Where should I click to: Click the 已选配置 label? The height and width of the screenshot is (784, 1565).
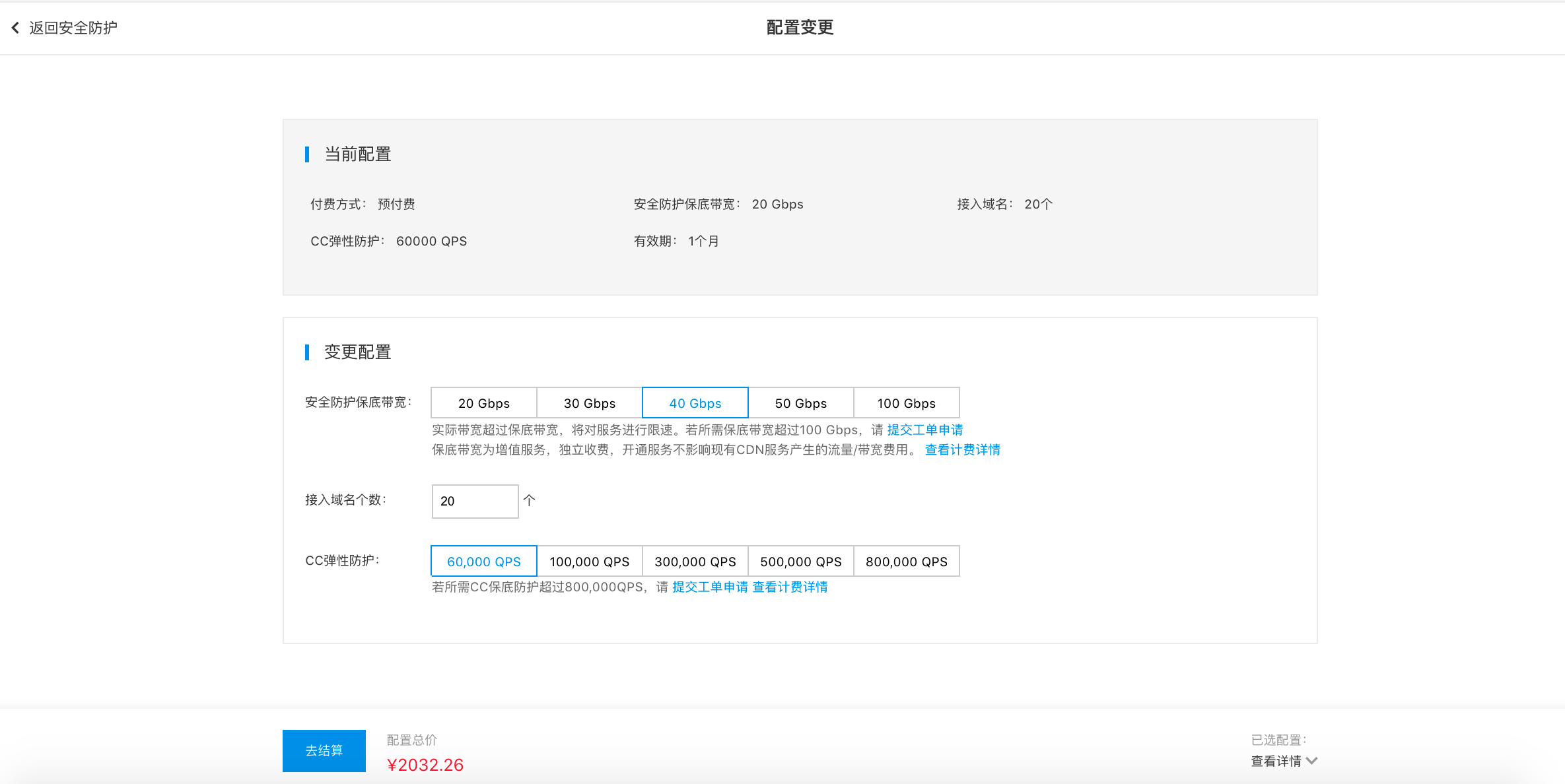(x=1278, y=740)
